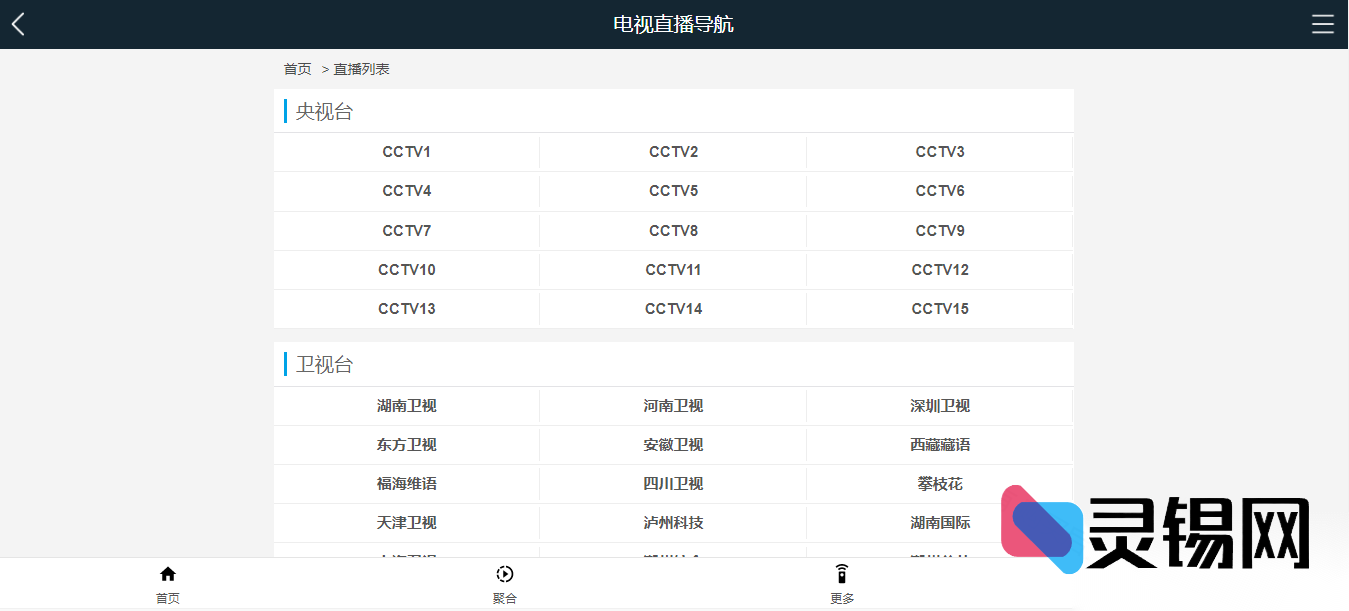Click the 直播列表 breadcrumb entry
The width and height of the screenshot is (1349, 611).
[x=362, y=68]
